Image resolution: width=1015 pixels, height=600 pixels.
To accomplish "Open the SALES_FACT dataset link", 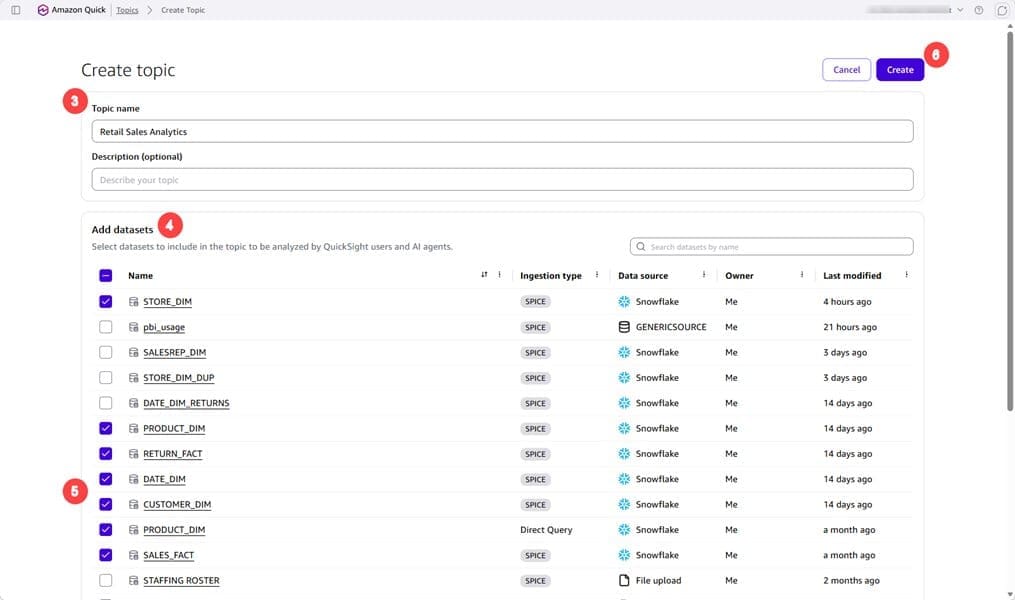I will click(x=168, y=555).
